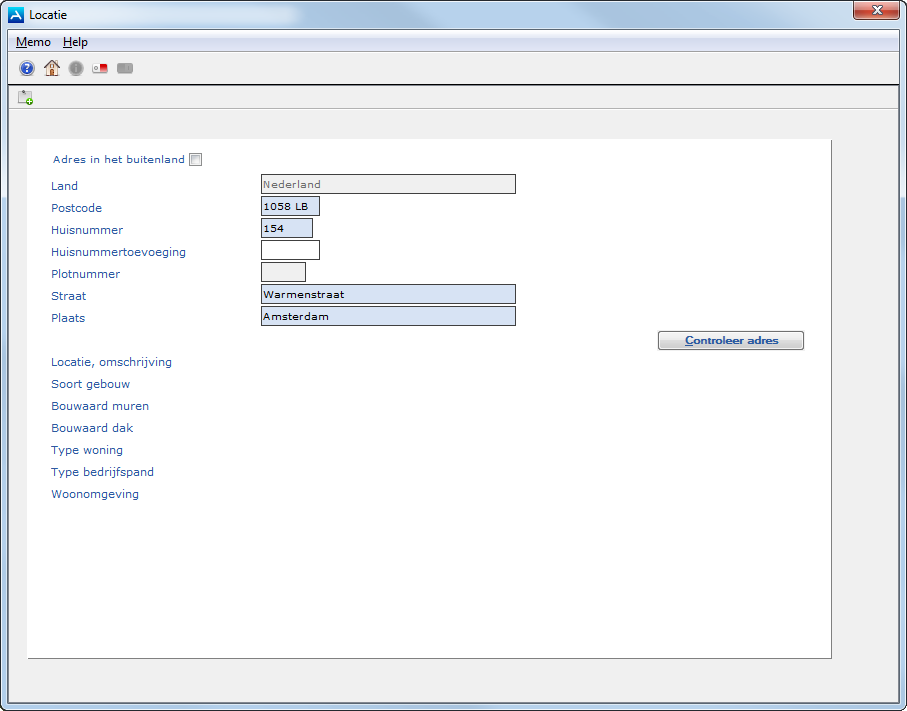Select the Huisnummer input field
The height and width of the screenshot is (711, 907).
pyautogui.click(x=286, y=228)
